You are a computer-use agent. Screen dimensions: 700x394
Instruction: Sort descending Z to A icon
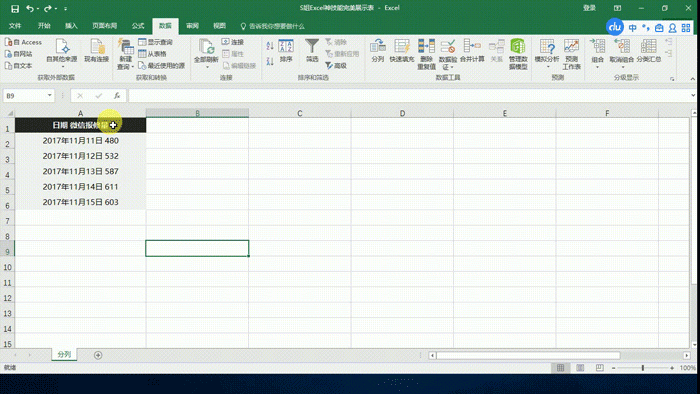270,61
